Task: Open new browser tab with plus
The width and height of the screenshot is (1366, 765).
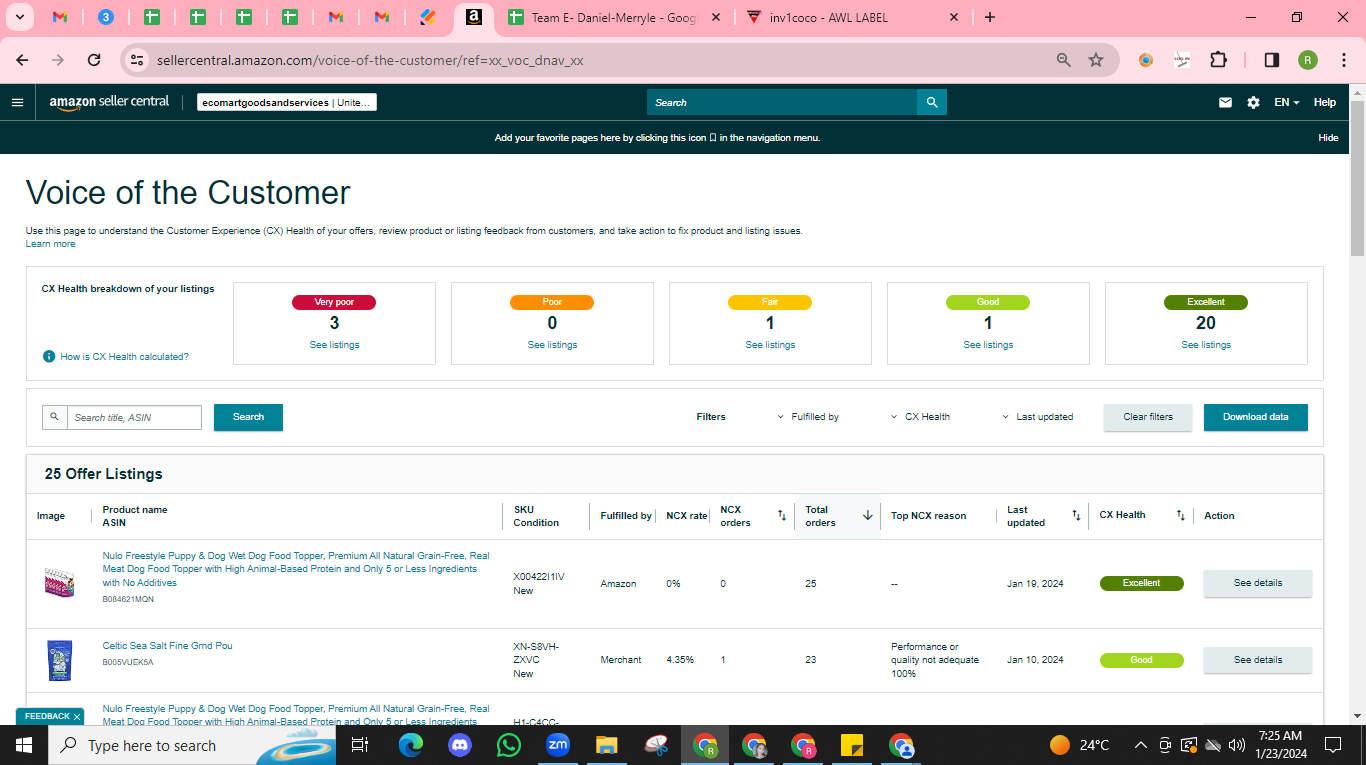Action: pyautogui.click(x=990, y=17)
